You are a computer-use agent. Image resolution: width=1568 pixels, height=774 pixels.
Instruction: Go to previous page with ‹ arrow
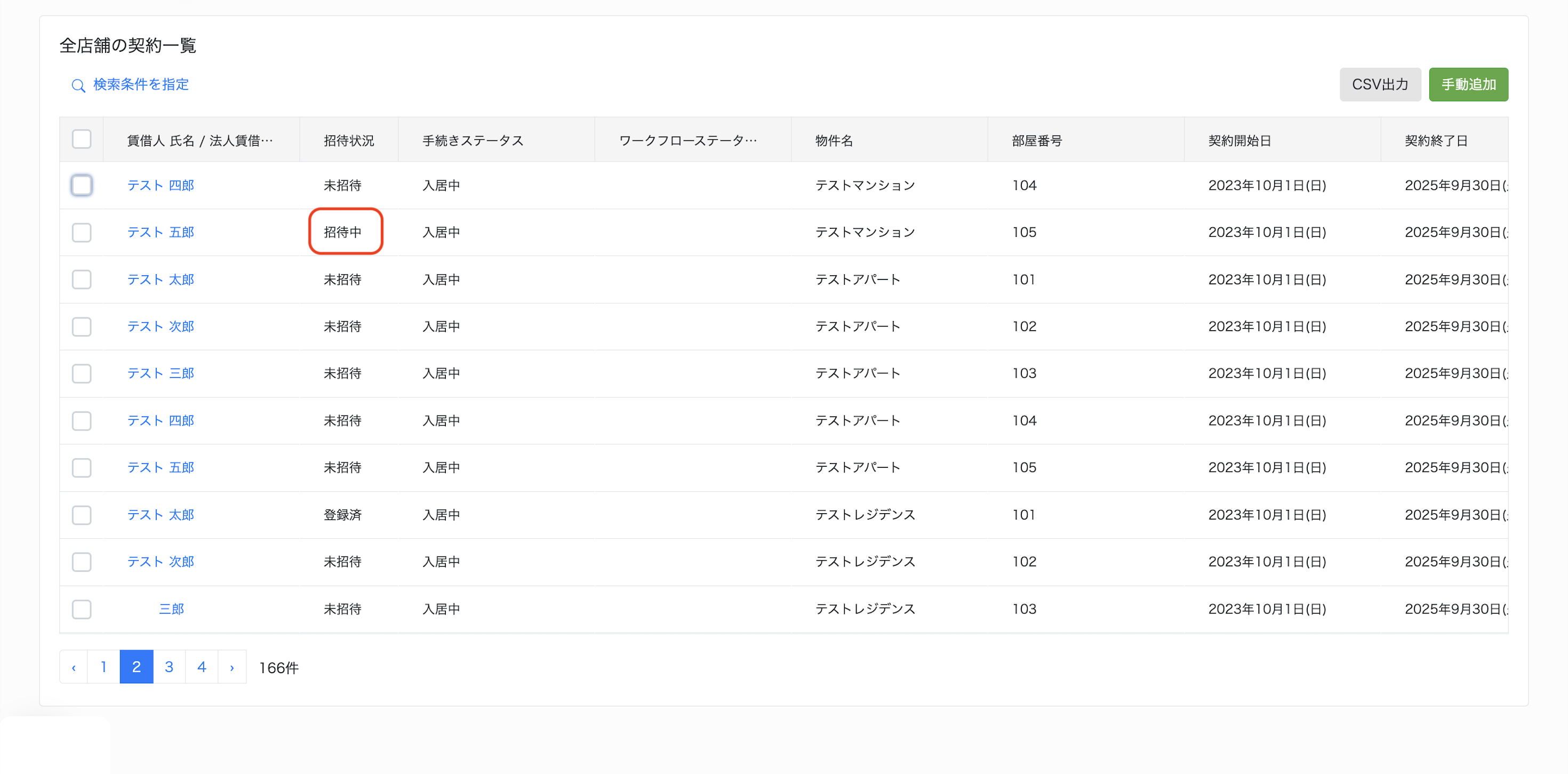pyautogui.click(x=74, y=667)
